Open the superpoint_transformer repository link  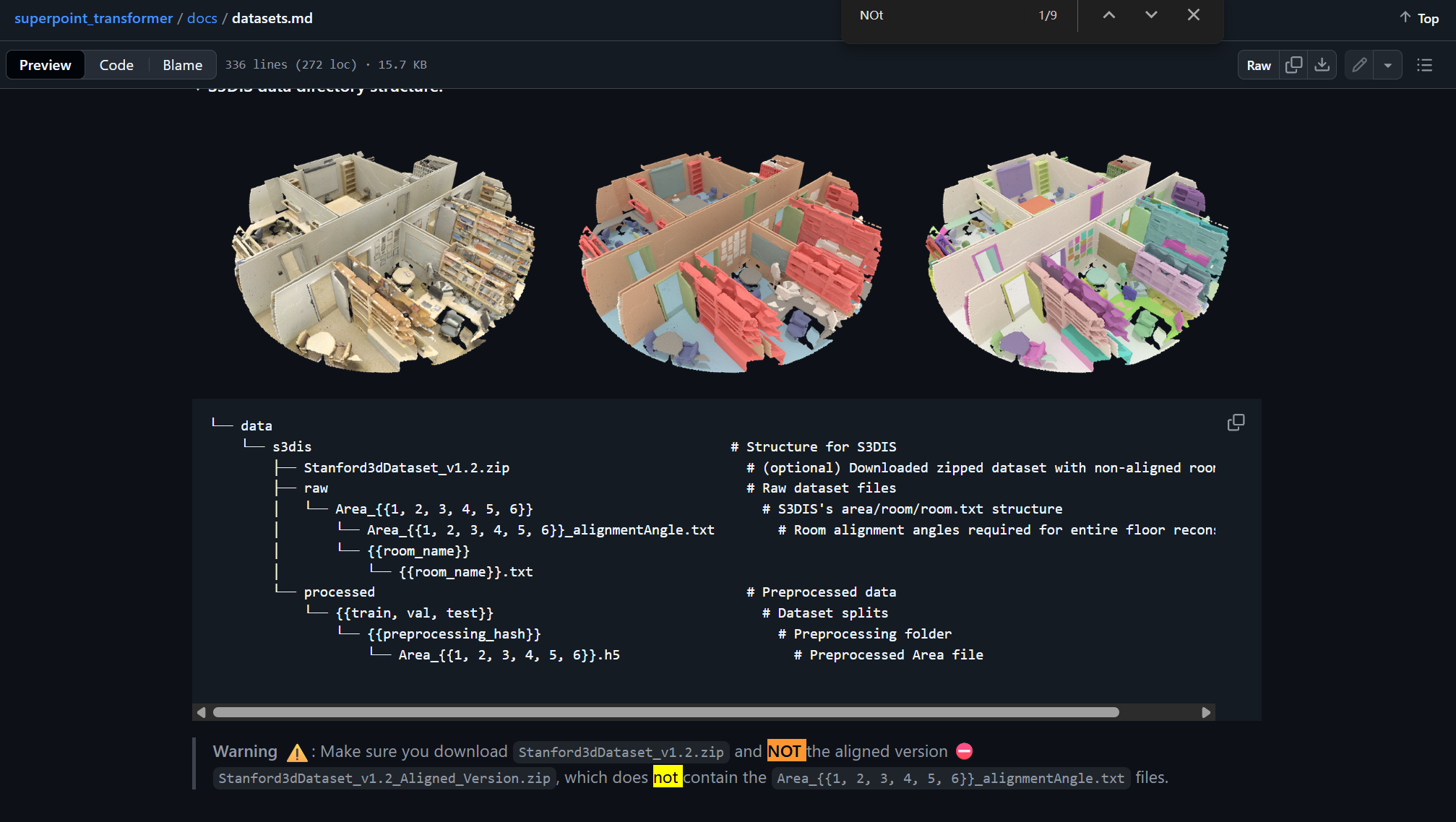pos(93,18)
